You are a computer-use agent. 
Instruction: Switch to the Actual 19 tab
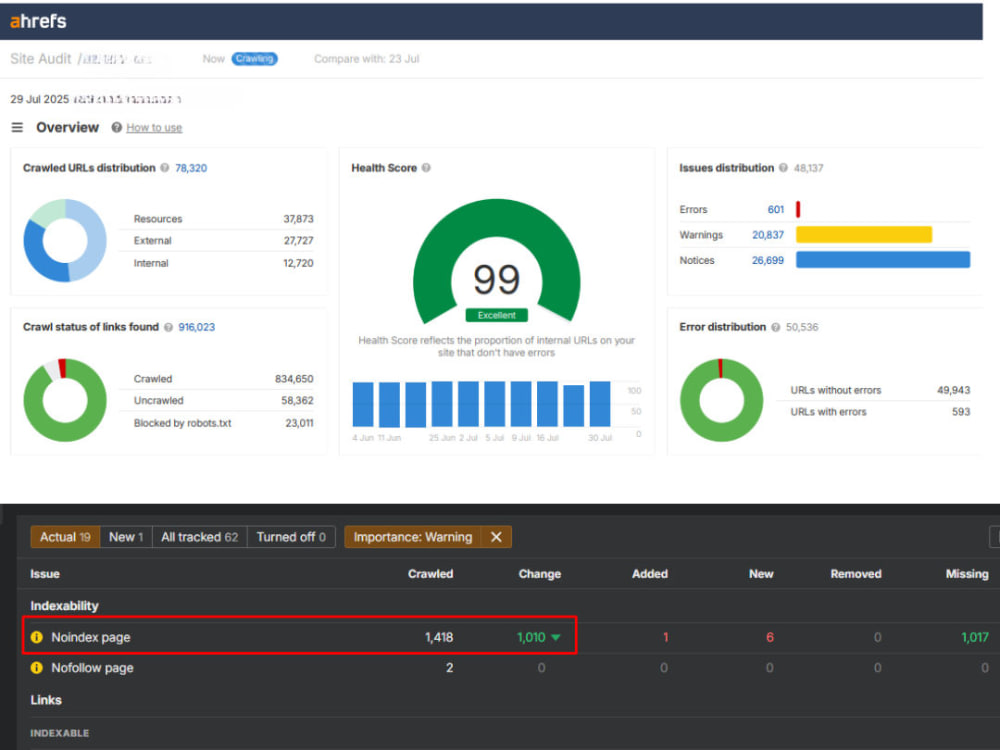65,537
